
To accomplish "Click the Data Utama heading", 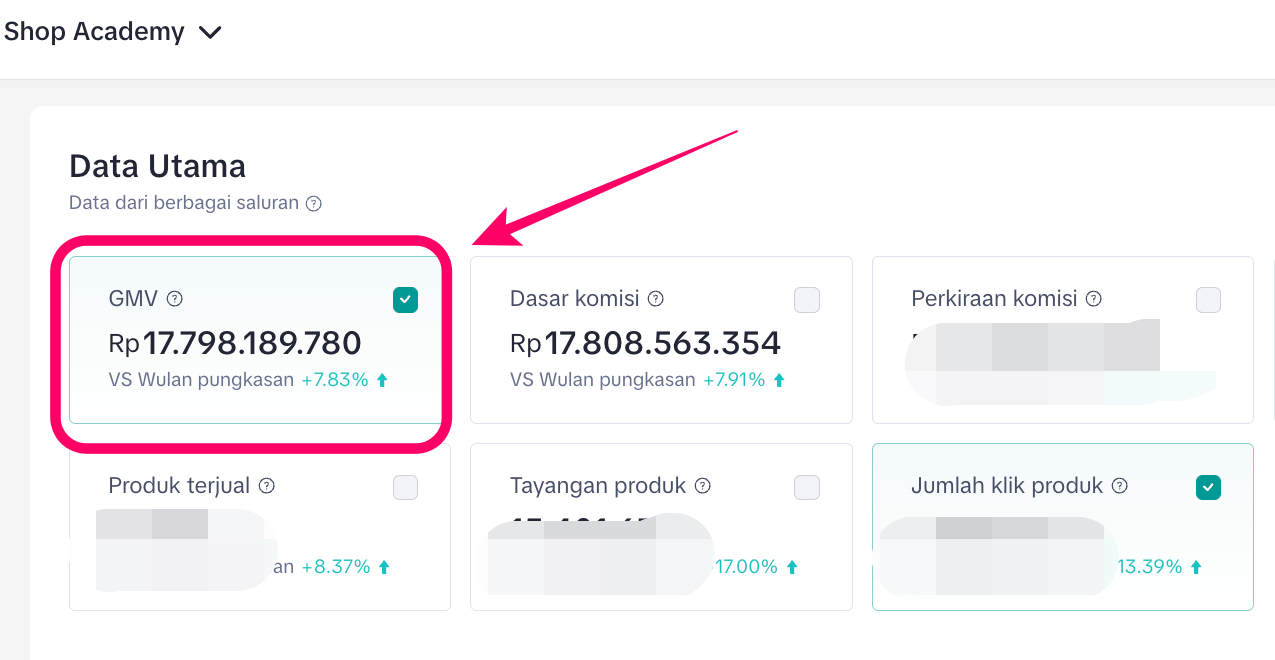I will [x=157, y=166].
